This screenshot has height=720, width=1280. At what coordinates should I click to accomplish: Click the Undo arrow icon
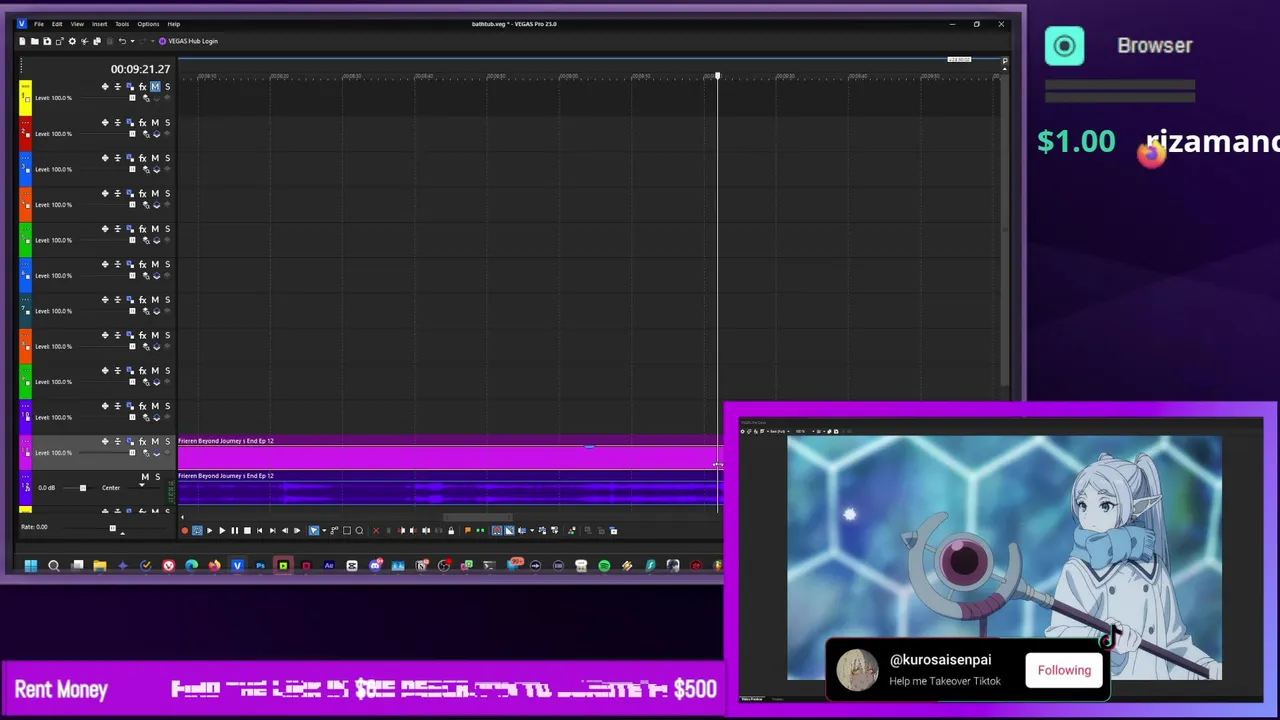[x=122, y=41]
